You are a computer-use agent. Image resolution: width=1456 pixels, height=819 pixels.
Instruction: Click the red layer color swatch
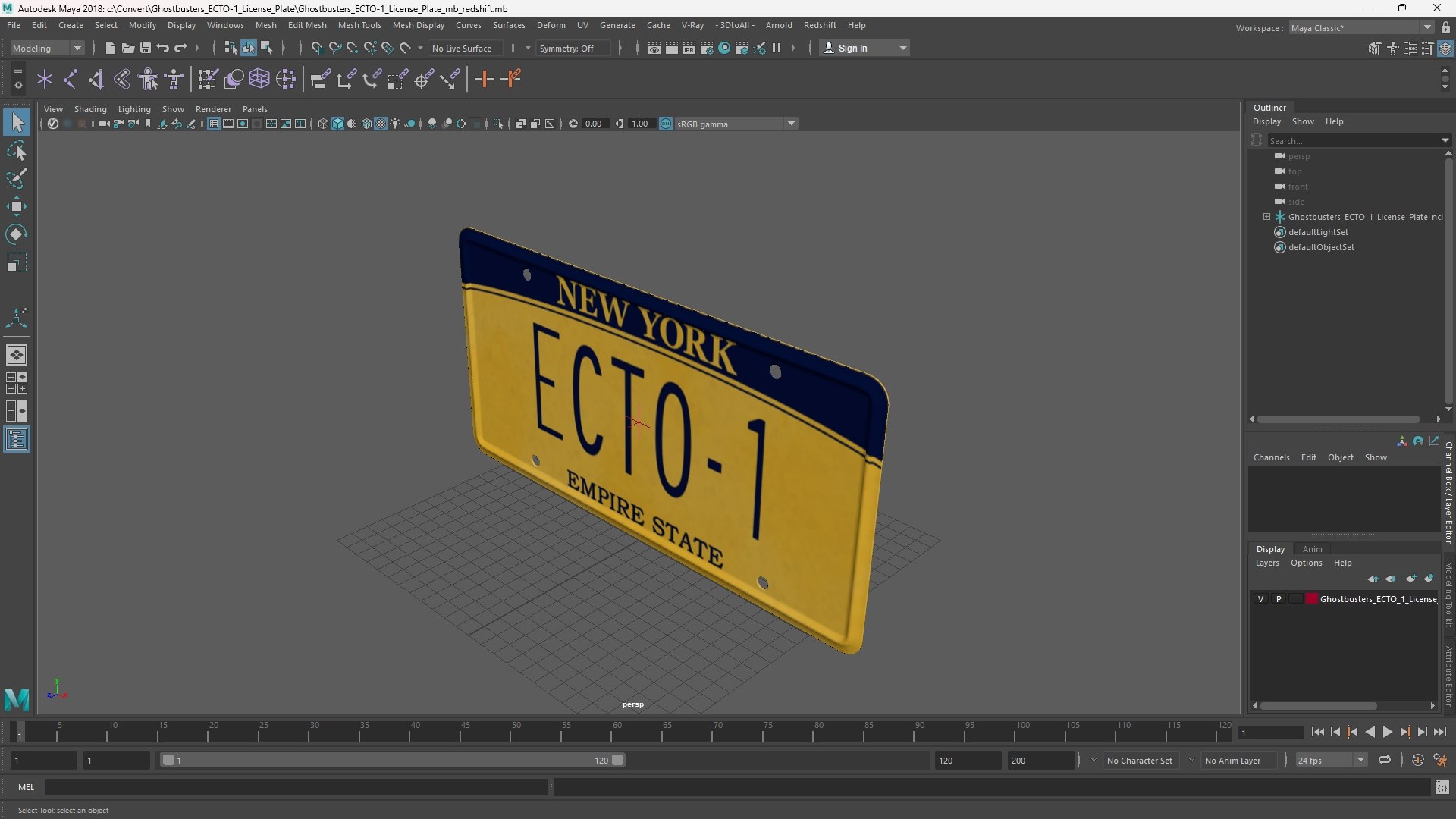[1312, 599]
